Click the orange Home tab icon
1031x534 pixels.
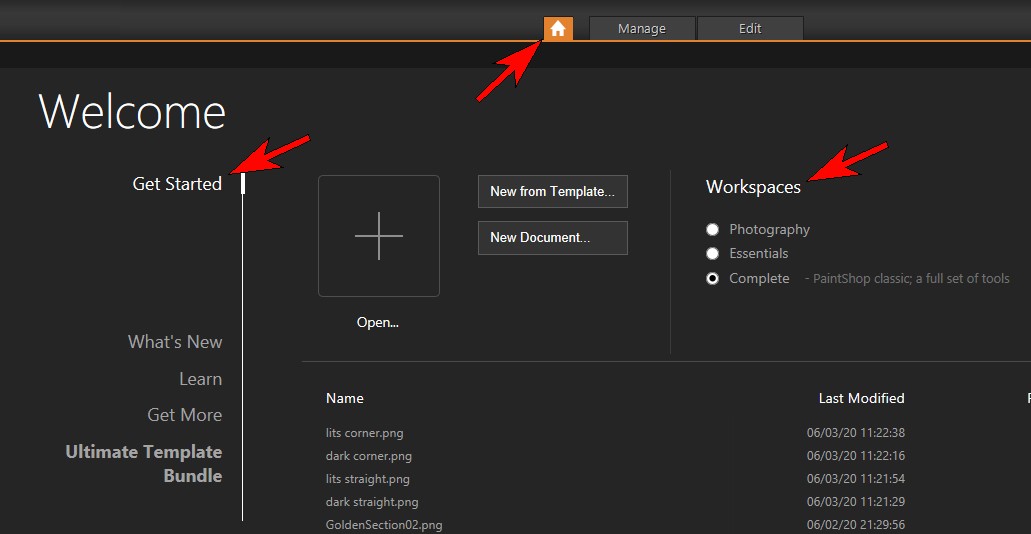pos(558,29)
